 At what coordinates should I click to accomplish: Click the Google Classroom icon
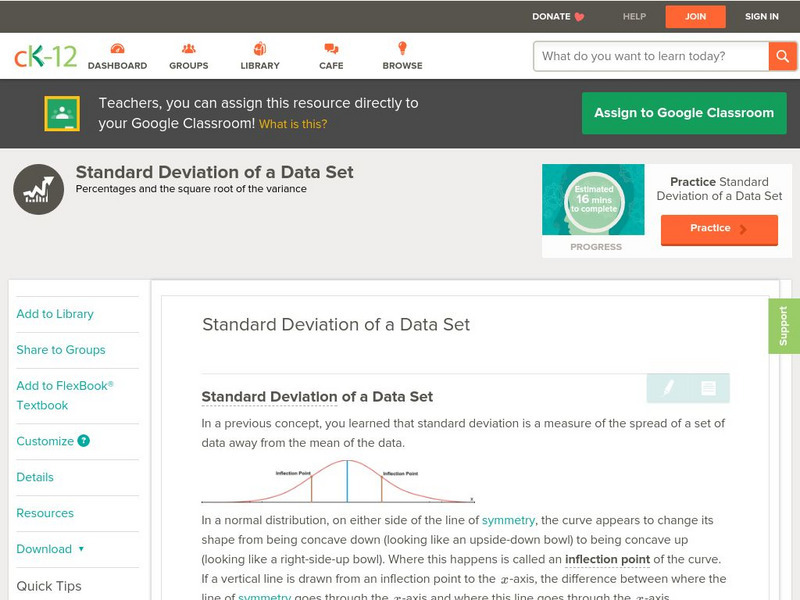pos(62,113)
